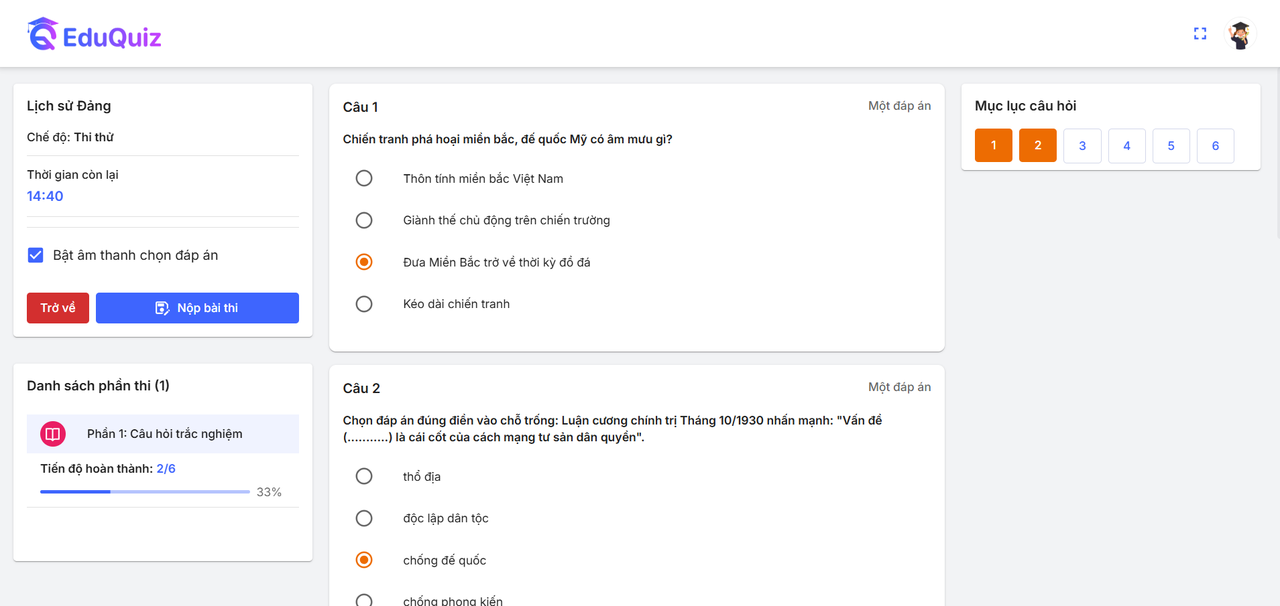Select Phần 1: Câu hỏi trắc nghiệm section
Screen dimensions: 1280x606
tap(163, 434)
